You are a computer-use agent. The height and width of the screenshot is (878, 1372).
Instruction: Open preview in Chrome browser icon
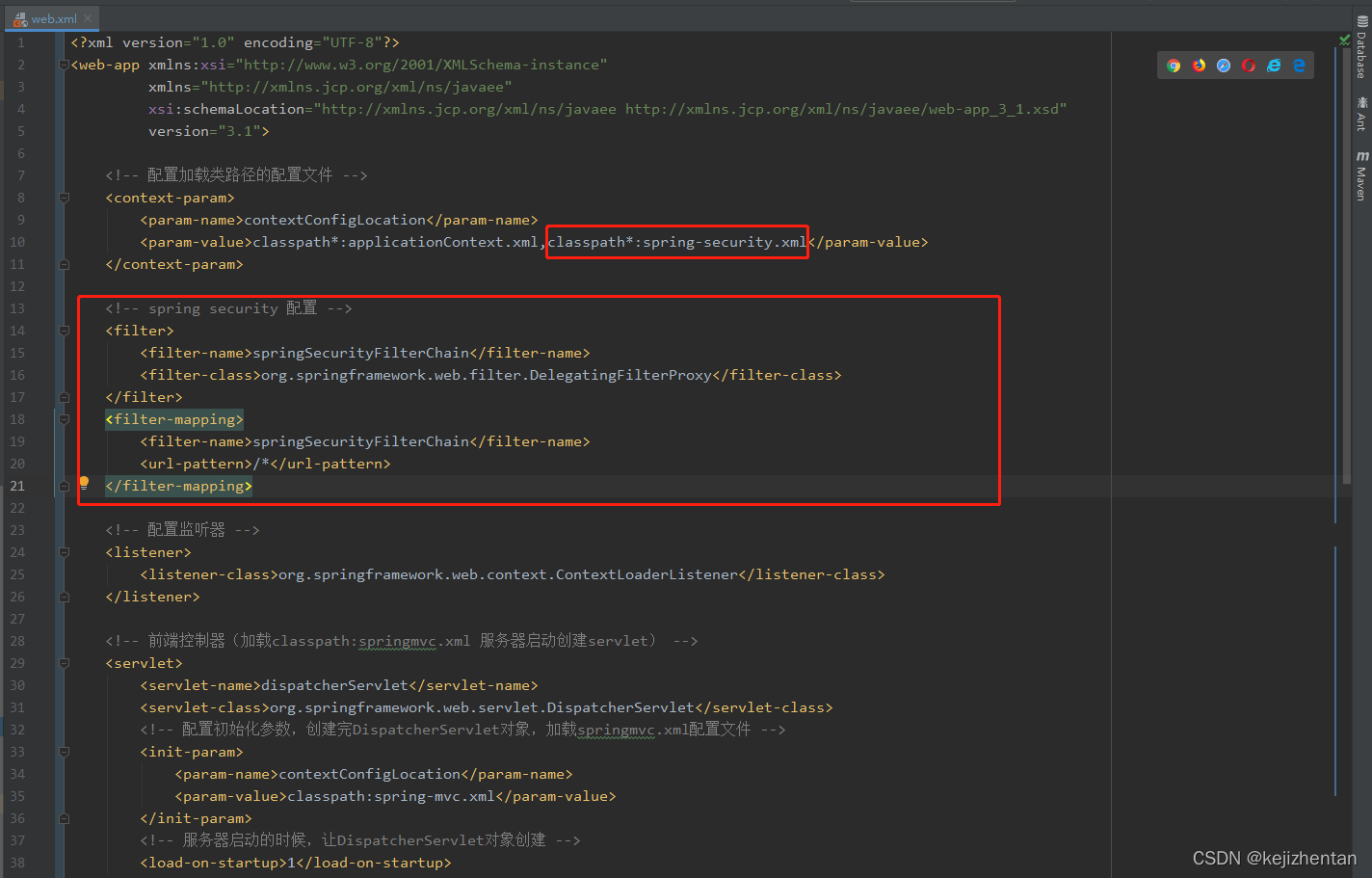pos(1174,66)
